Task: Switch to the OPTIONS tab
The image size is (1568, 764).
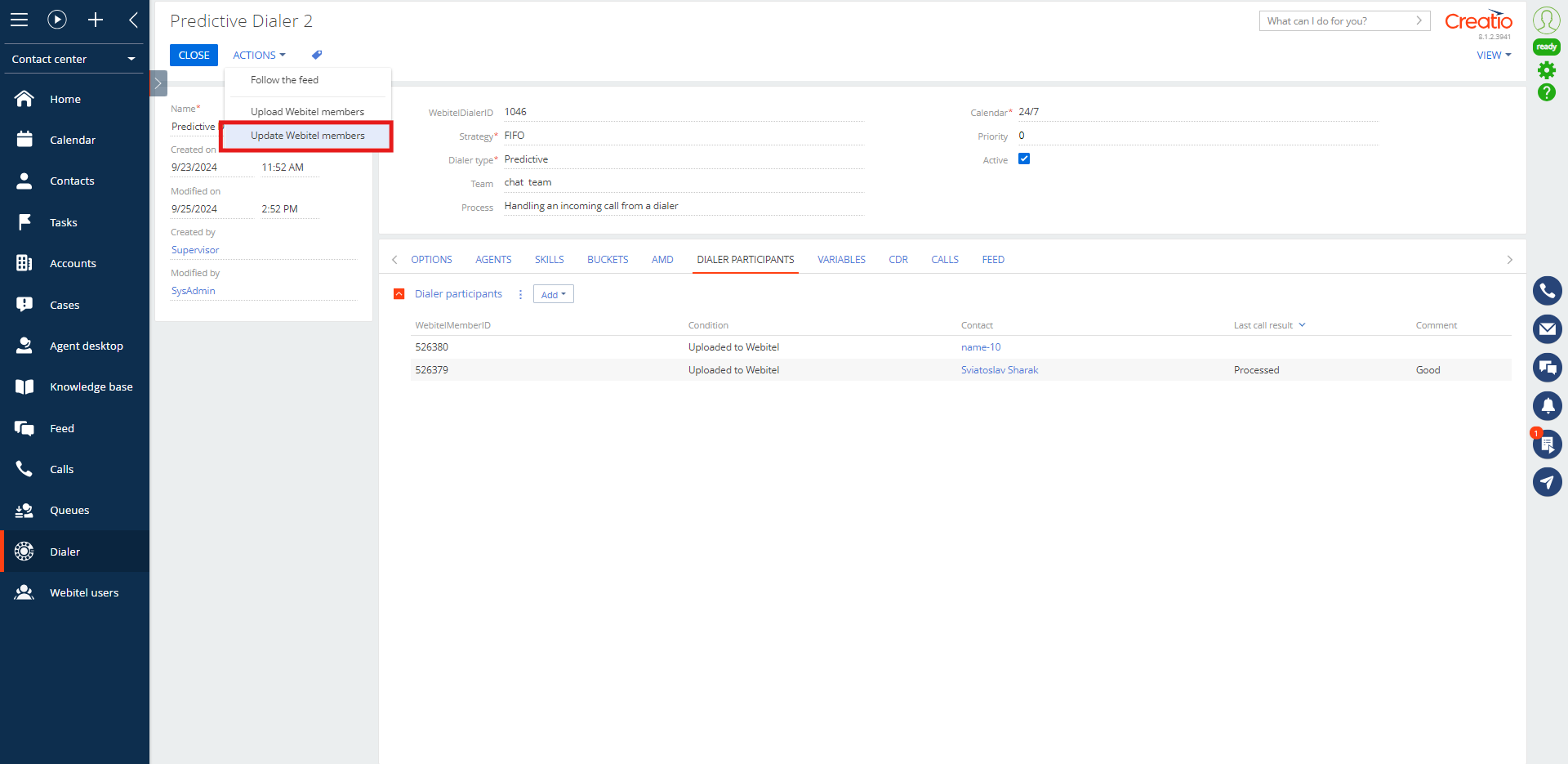Action: point(431,260)
